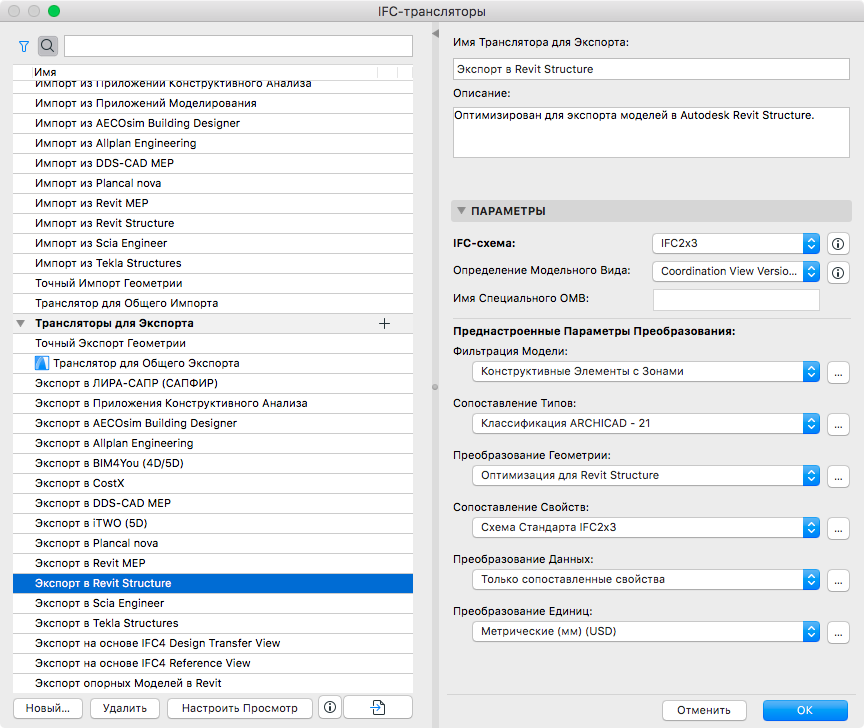Select Импорт из Allplan Engineering

[x=213, y=143]
